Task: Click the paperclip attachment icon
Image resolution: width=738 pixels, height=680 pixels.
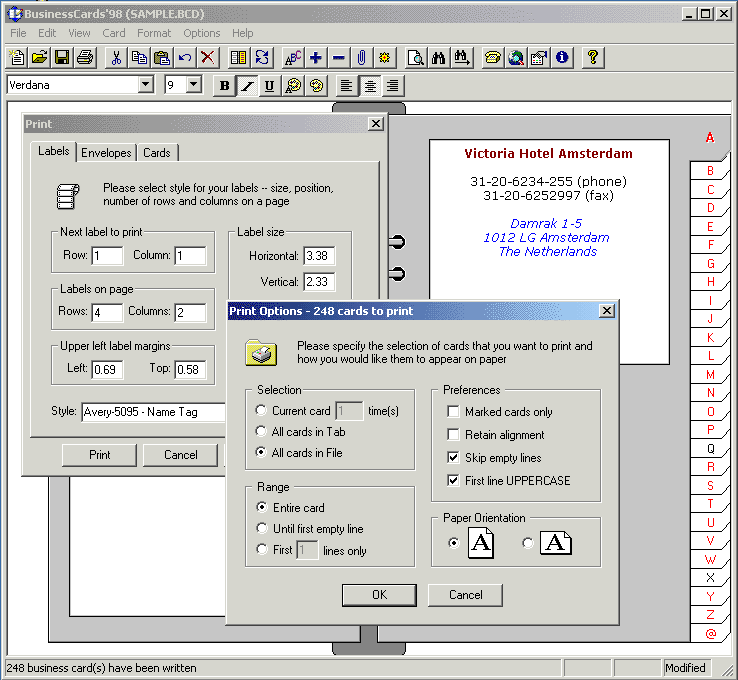Action: [361, 58]
